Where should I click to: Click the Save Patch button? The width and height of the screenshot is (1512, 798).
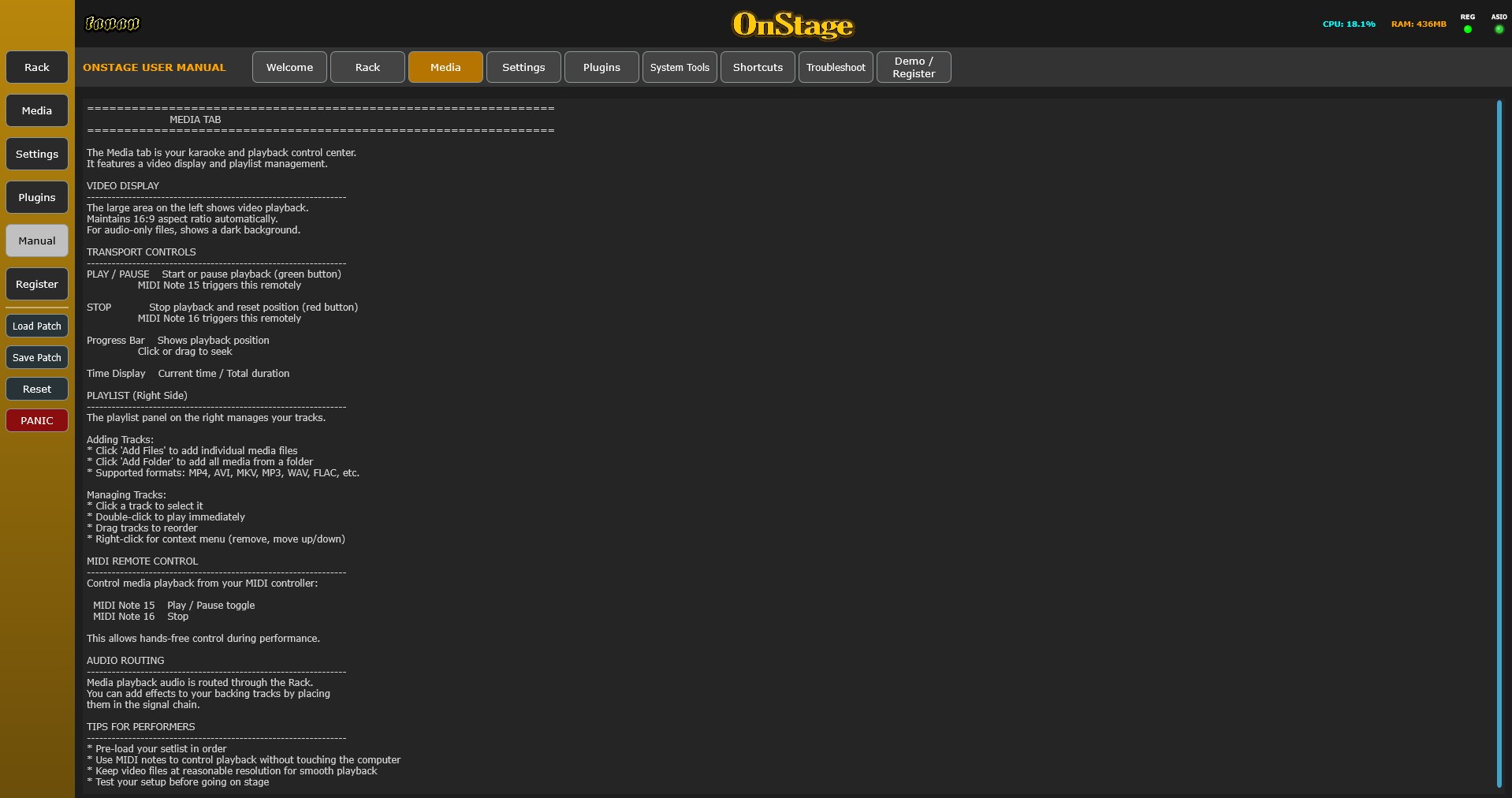click(37, 357)
